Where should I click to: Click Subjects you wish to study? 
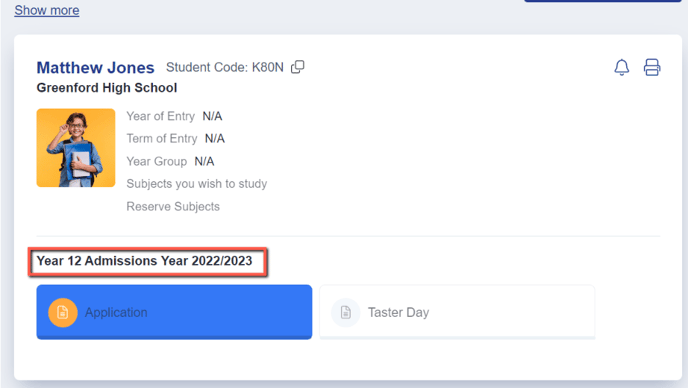197,183
